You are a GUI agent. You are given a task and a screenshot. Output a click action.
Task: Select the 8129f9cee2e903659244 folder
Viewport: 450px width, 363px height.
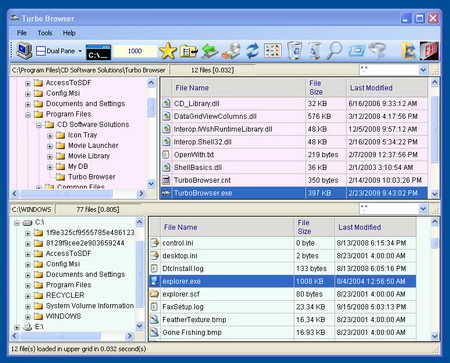click(x=85, y=243)
